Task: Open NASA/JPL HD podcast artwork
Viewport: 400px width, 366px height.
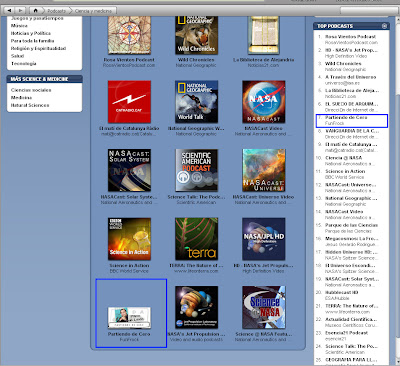Action: coord(264,239)
